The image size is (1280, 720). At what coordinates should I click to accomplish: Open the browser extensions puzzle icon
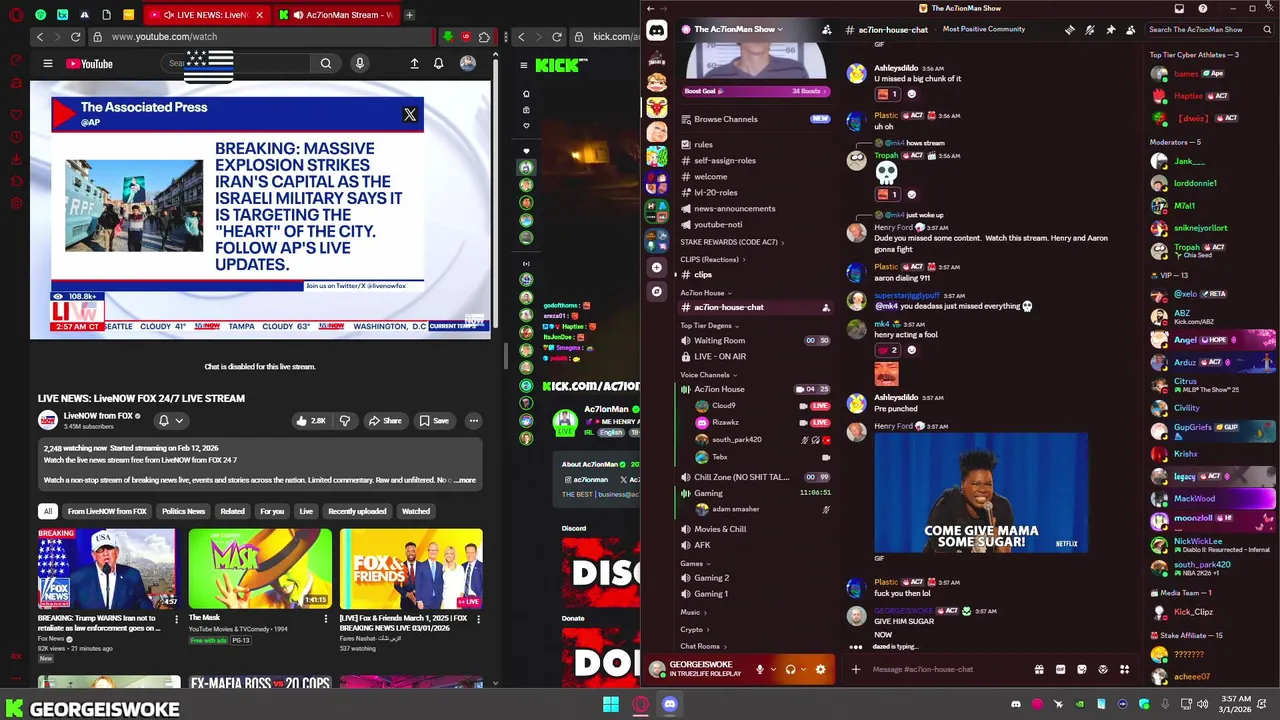pos(484,37)
